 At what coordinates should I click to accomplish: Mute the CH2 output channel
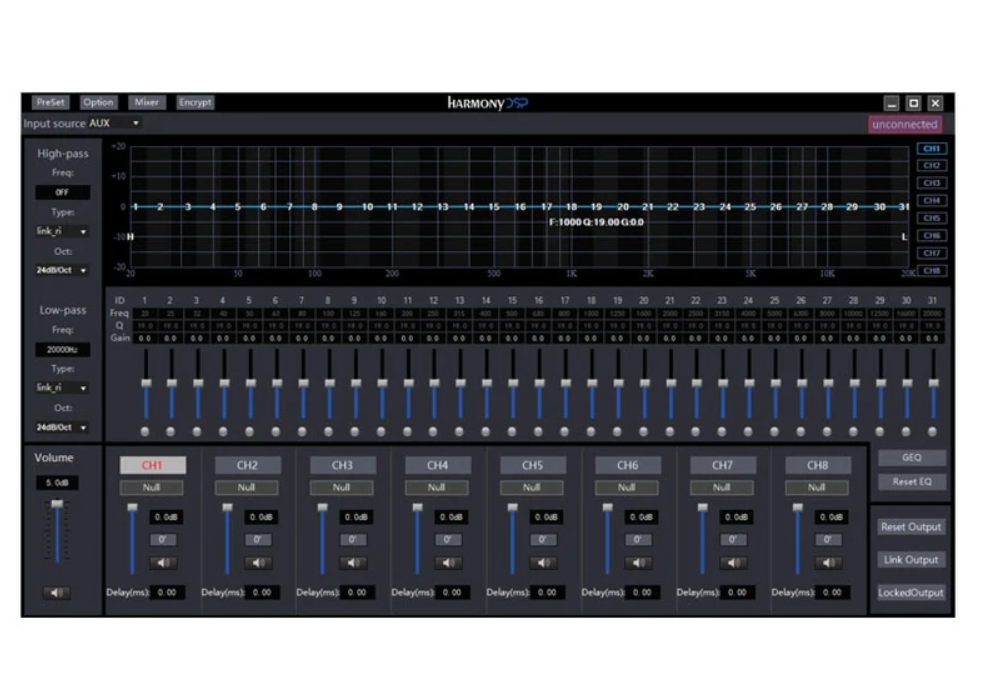(x=258, y=563)
